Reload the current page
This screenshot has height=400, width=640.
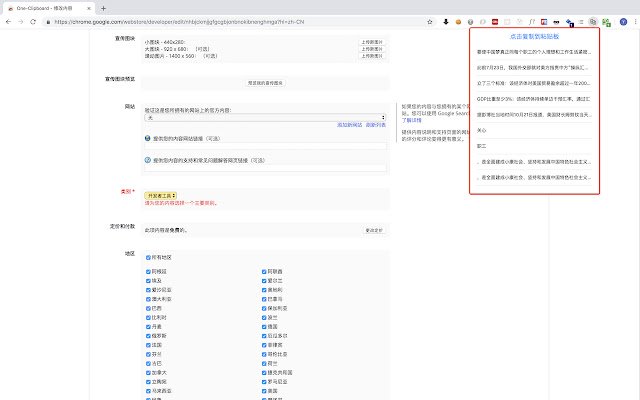(x=33, y=22)
